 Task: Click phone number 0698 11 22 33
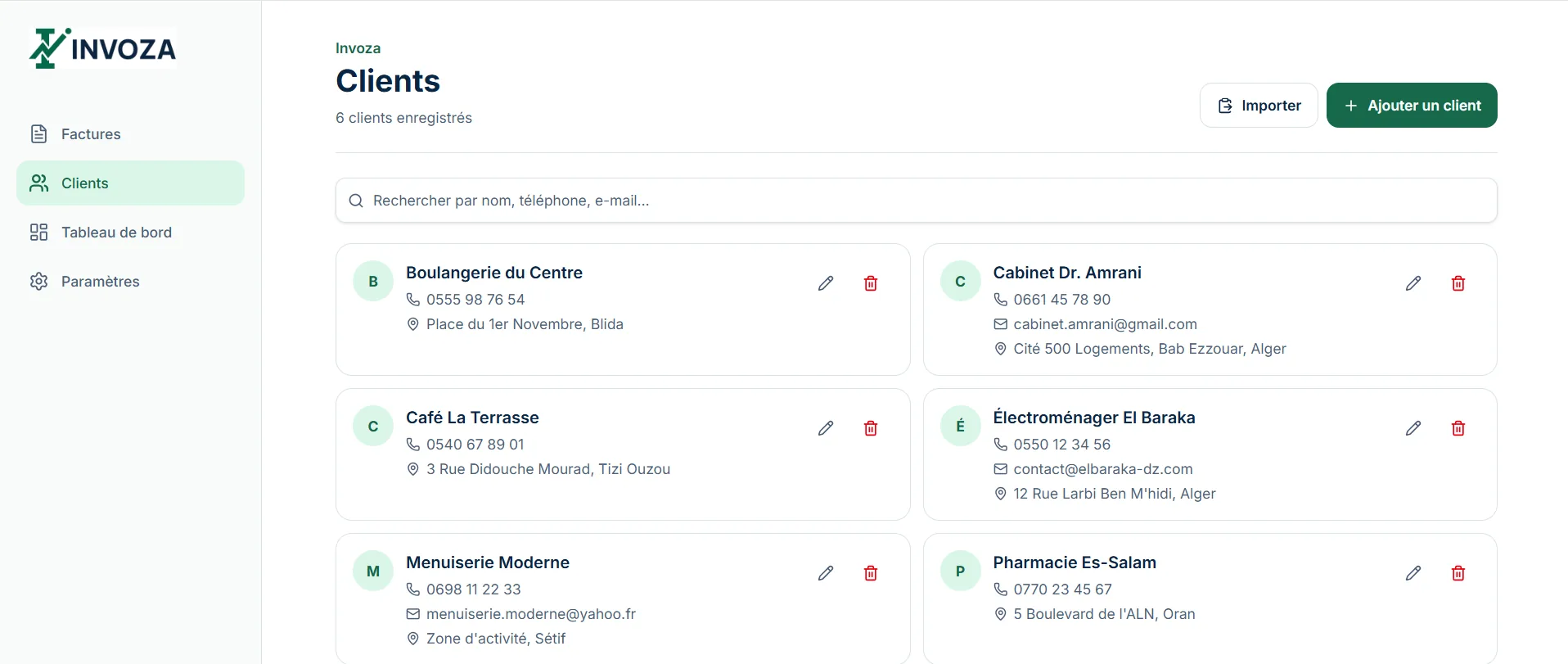pos(474,589)
